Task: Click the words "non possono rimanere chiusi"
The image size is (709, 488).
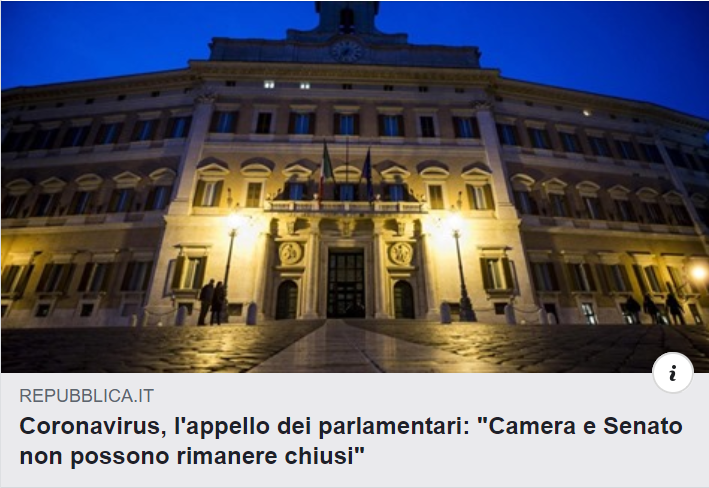Action: 192,455
